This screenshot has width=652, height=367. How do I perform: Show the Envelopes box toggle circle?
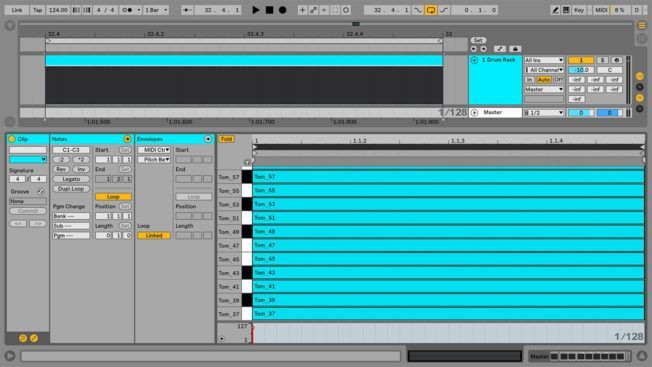[208, 139]
